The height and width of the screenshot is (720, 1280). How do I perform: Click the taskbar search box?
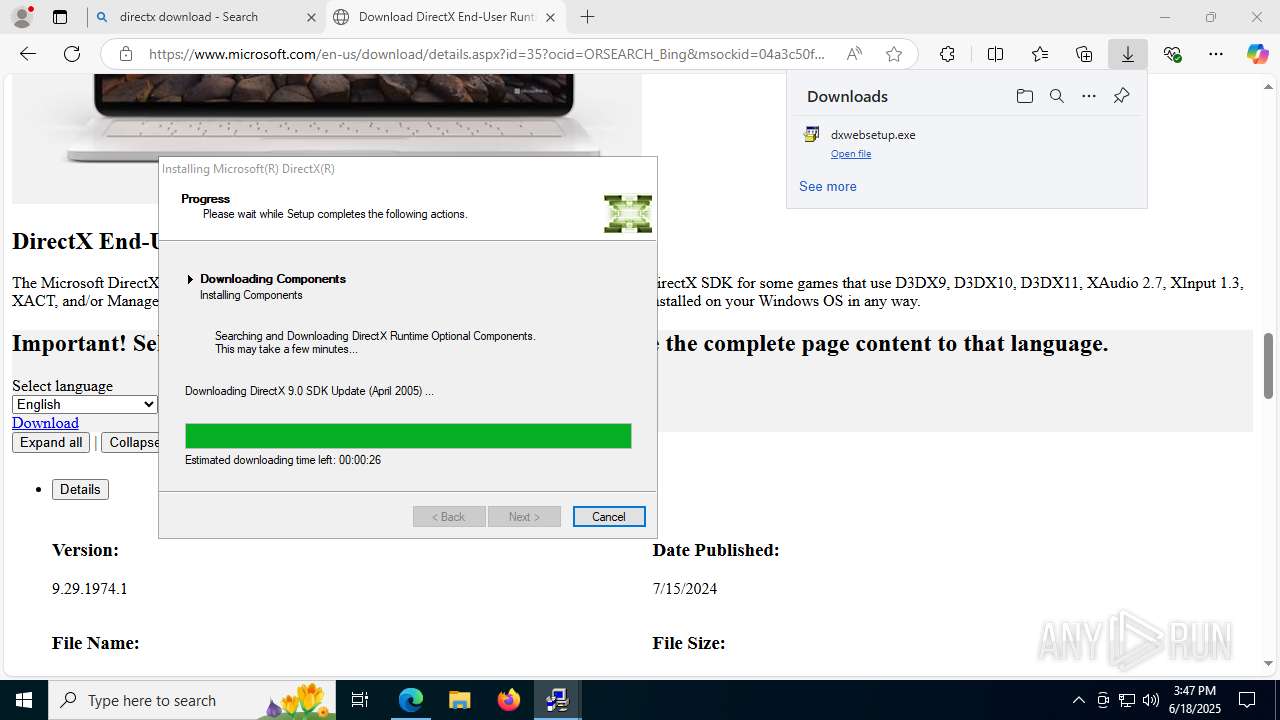[x=193, y=700]
